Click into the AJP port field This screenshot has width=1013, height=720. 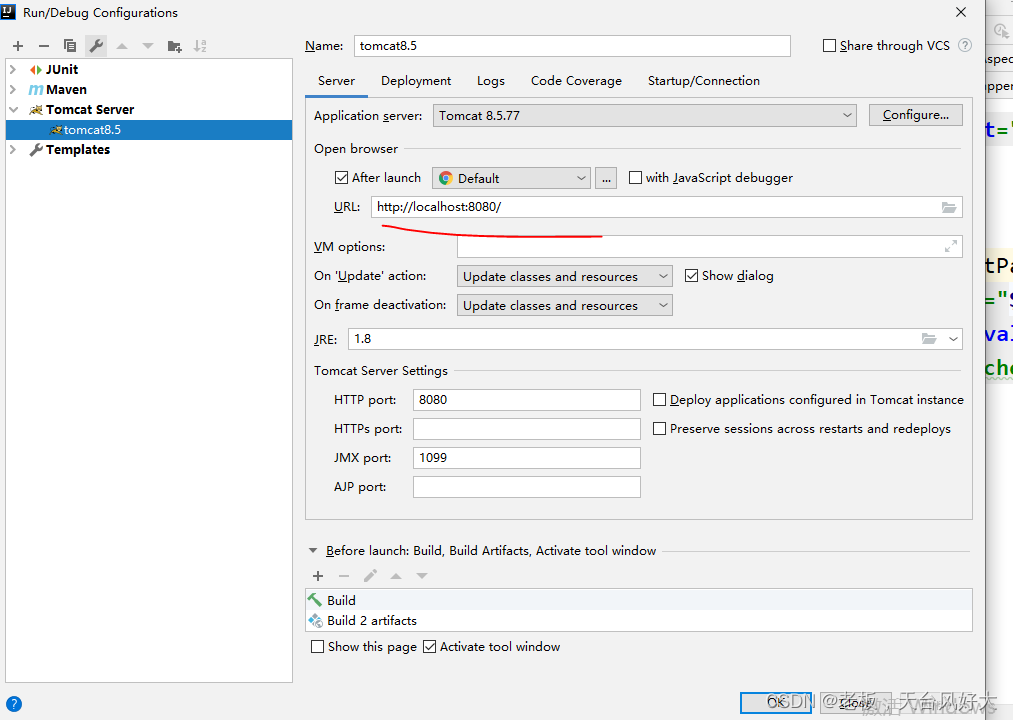click(527, 487)
